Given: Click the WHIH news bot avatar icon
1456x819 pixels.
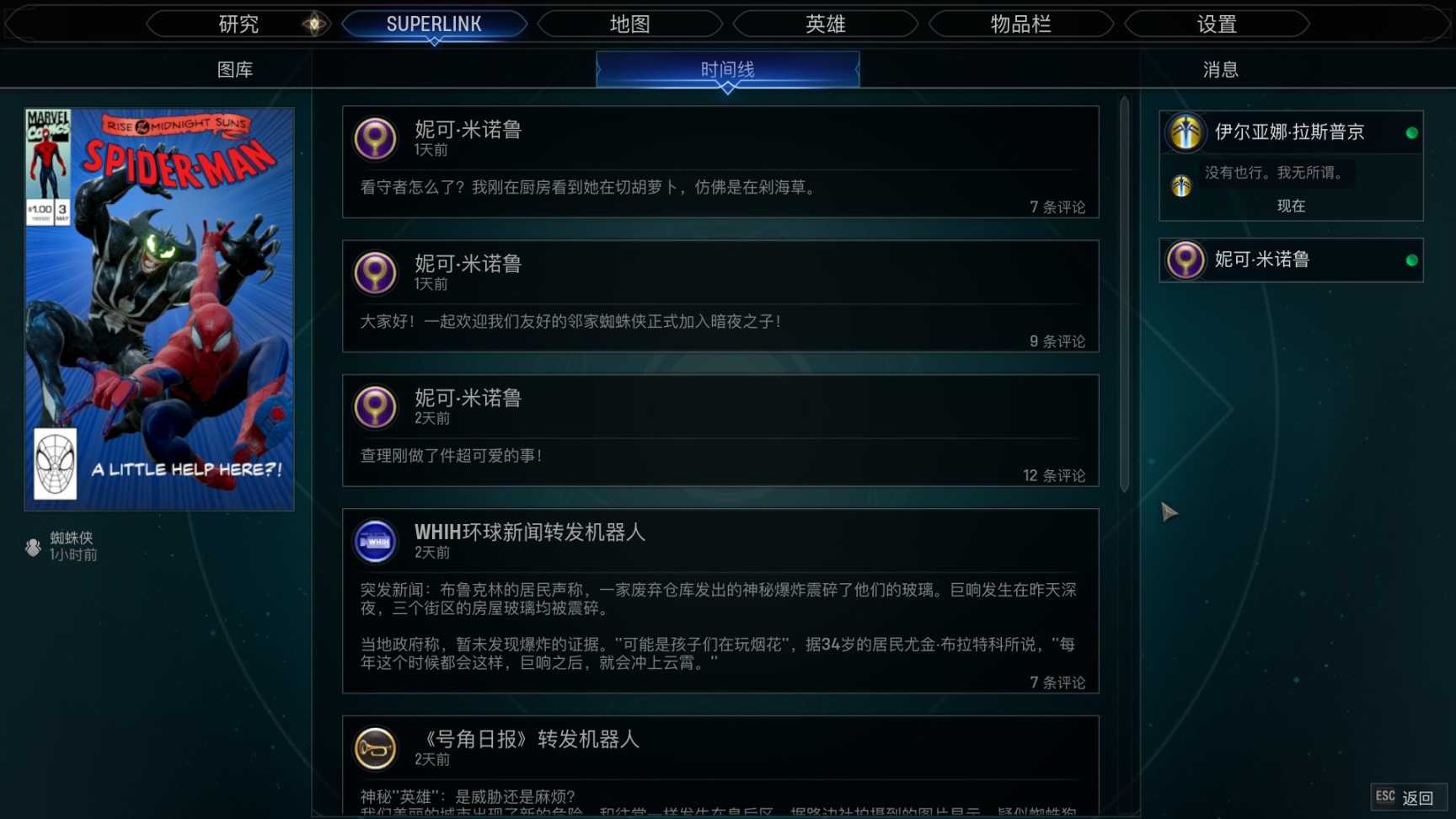Looking at the screenshot, I should click(x=375, y=541).
